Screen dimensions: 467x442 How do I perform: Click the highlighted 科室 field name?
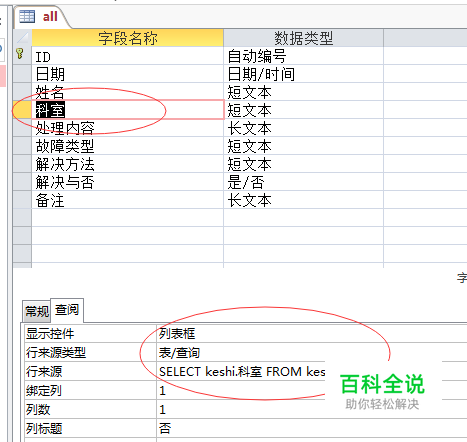coord(50,110)
